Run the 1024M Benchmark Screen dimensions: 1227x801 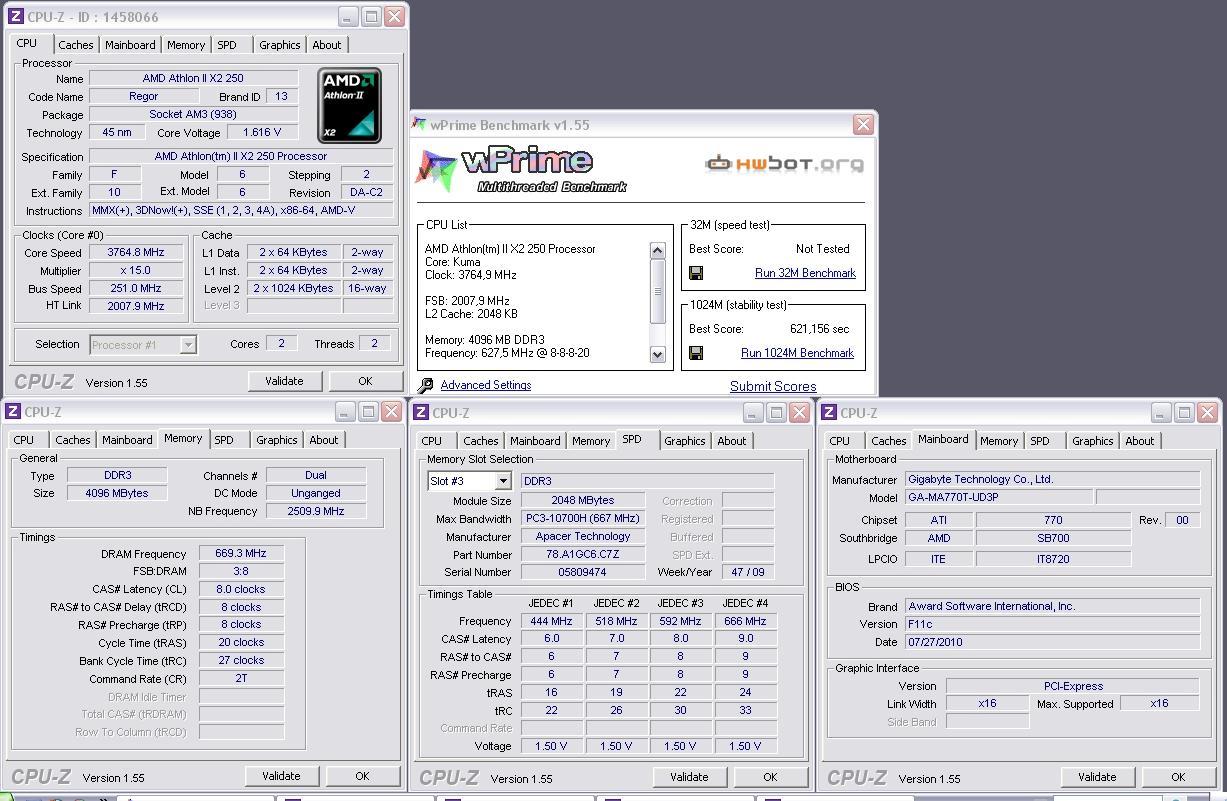[x=797, y=353]
